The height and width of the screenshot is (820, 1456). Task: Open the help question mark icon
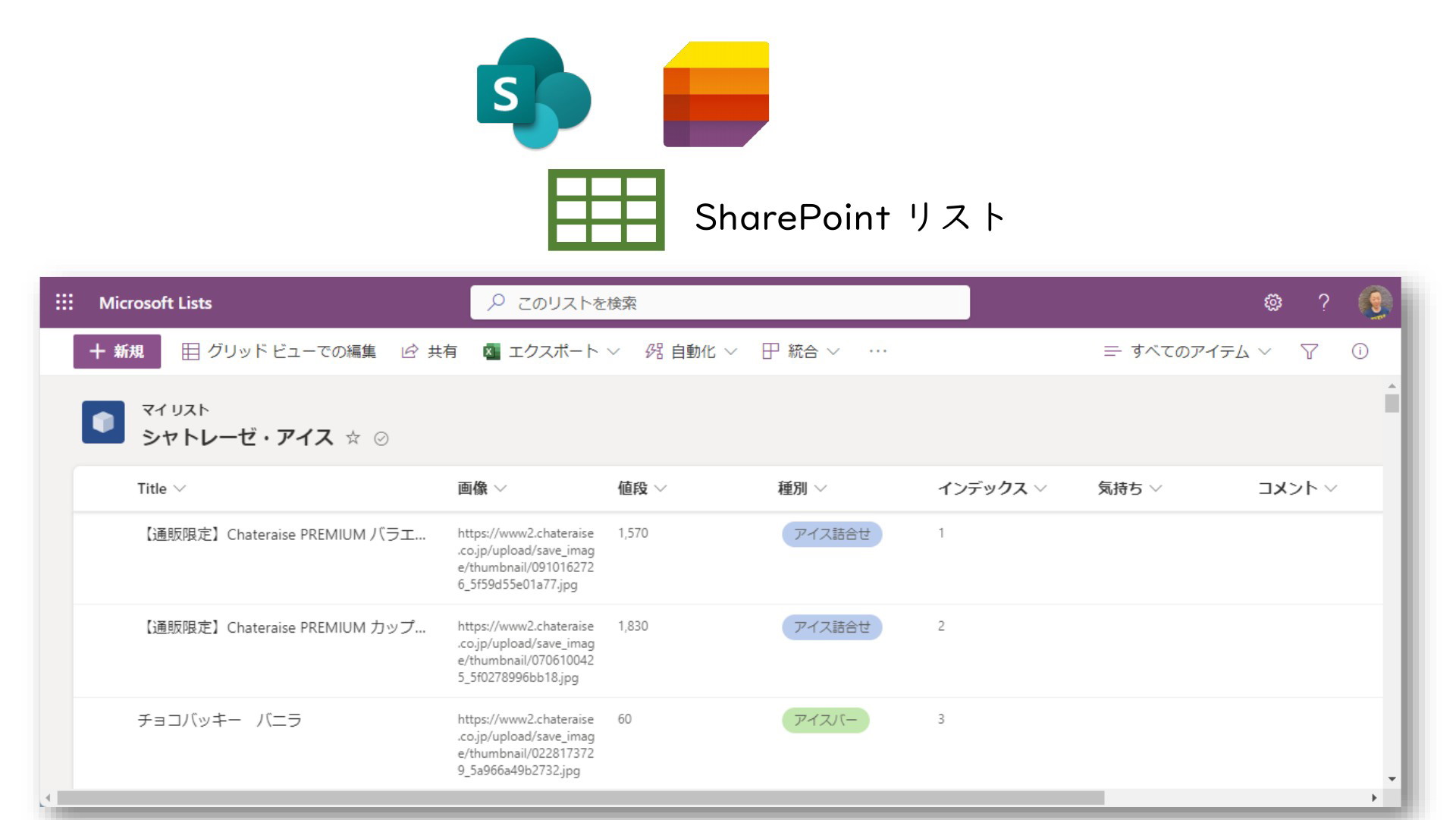click(x=1323, y=303)
